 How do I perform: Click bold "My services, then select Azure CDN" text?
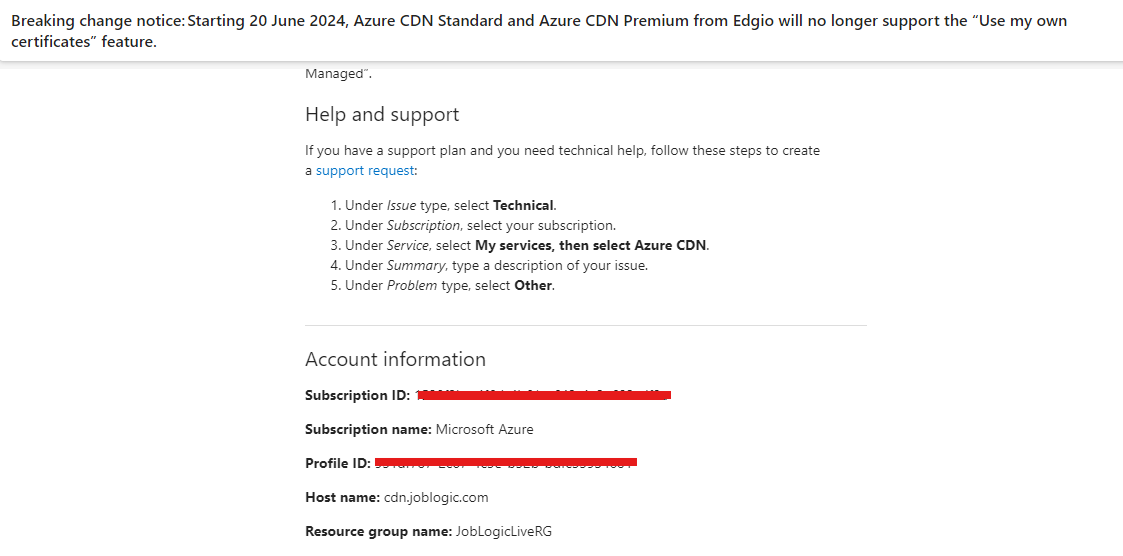592,245
